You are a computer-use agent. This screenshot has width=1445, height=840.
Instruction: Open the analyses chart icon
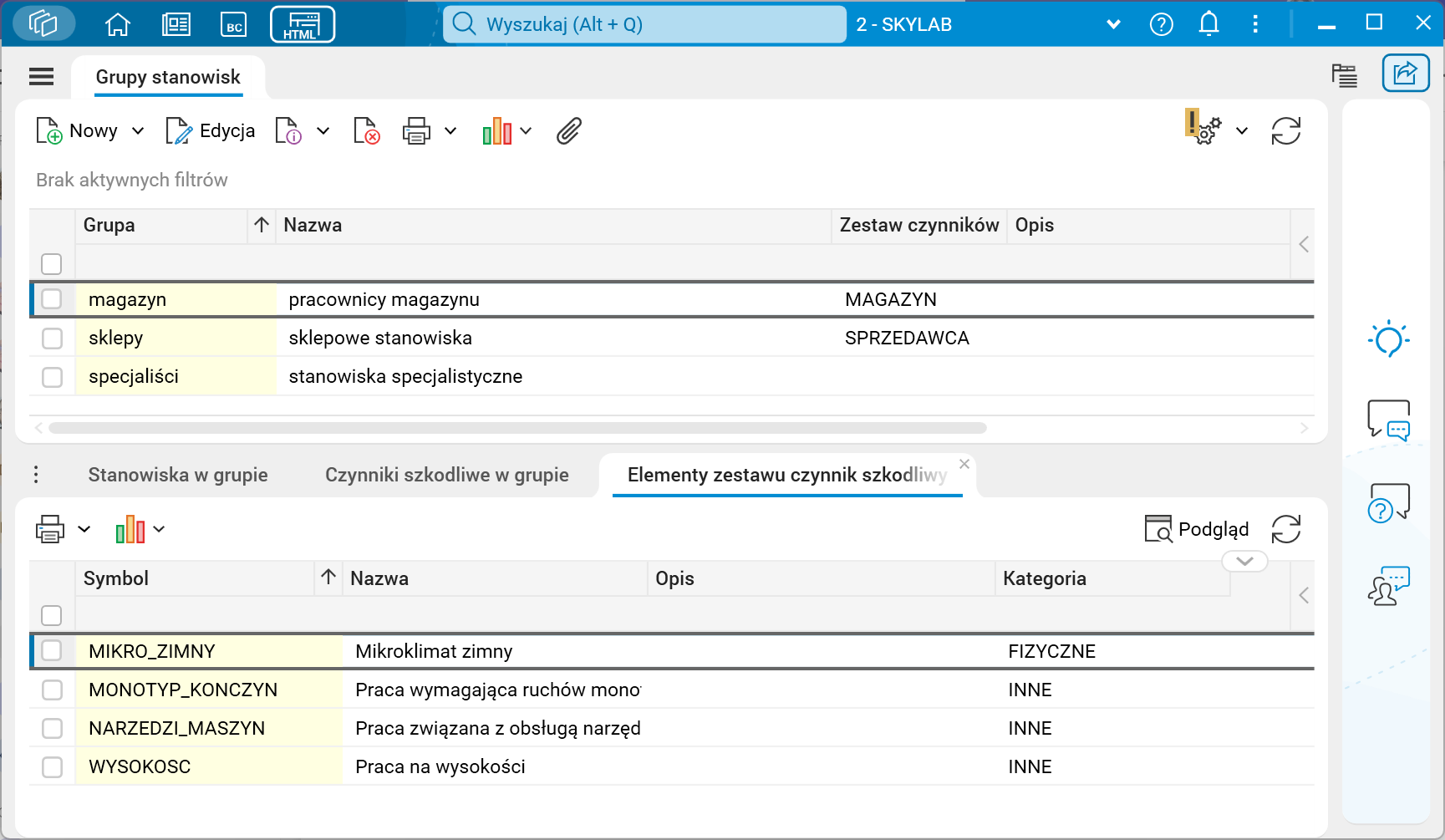coord(498,130)
